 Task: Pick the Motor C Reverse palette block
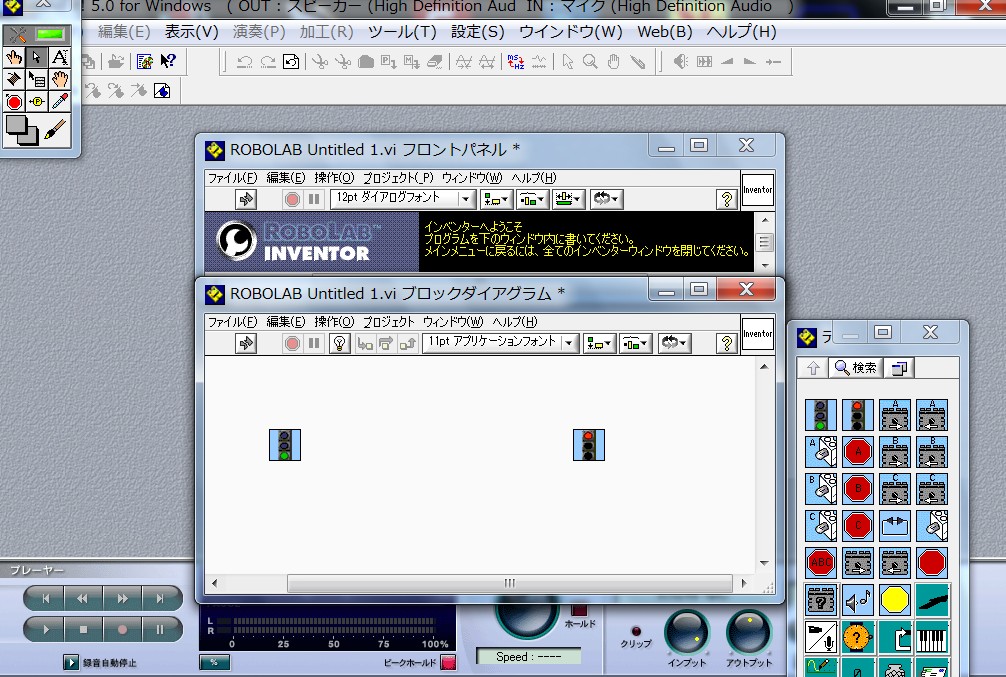932,489
